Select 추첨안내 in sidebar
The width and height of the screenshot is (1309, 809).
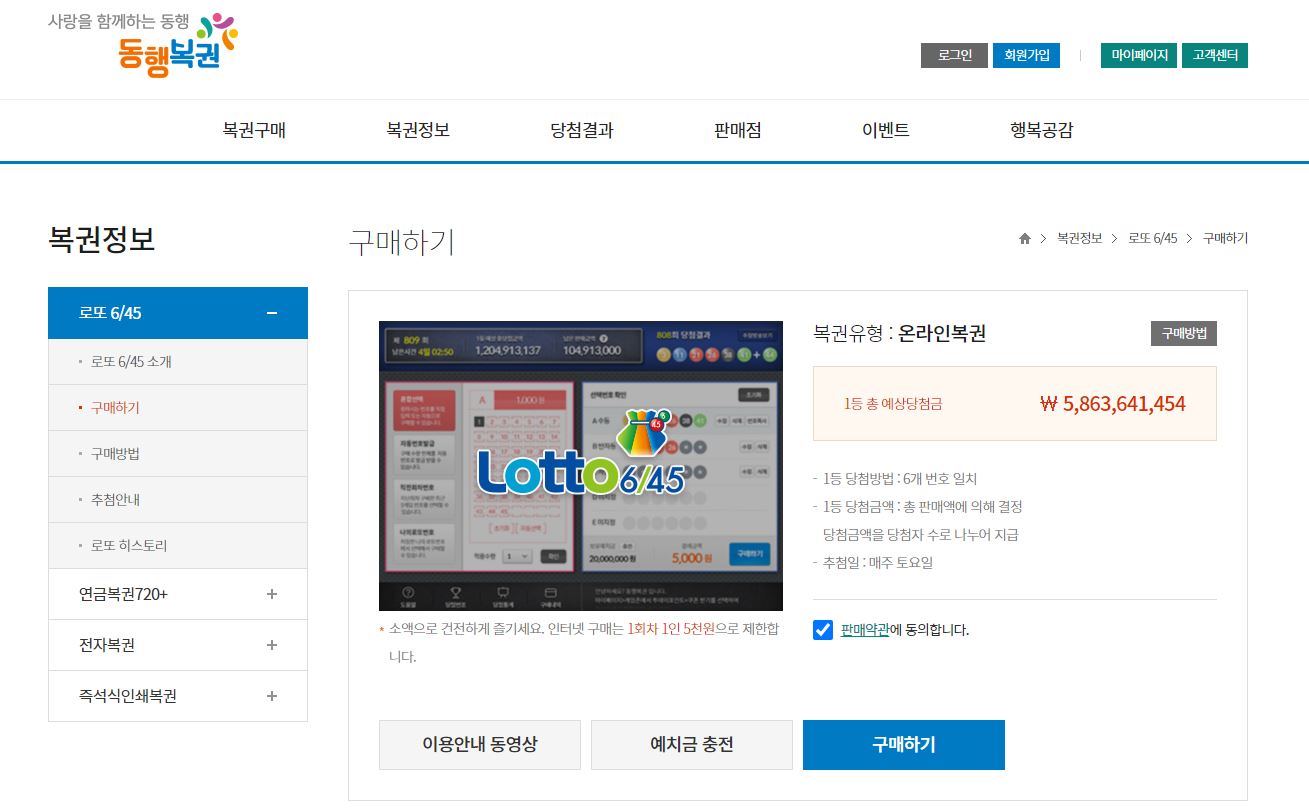click(x=178, y=500)
